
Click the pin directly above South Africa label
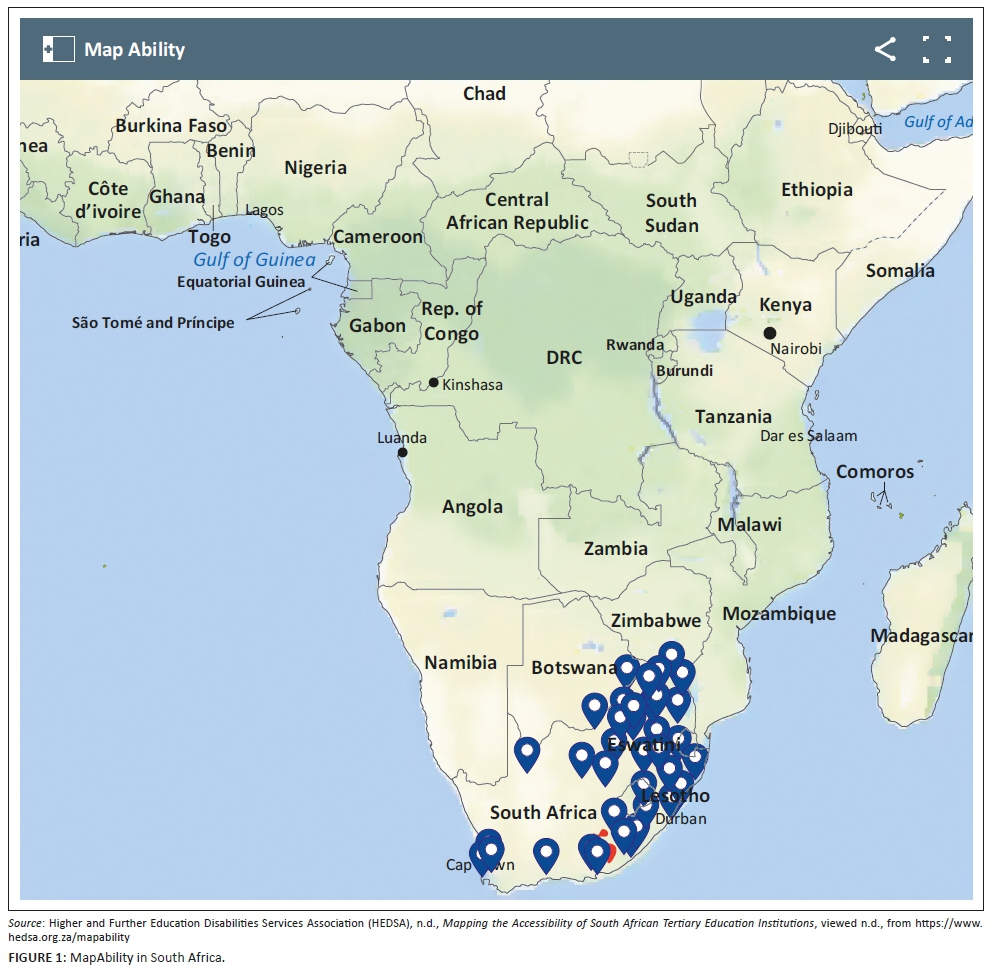[x=582, y=757]
